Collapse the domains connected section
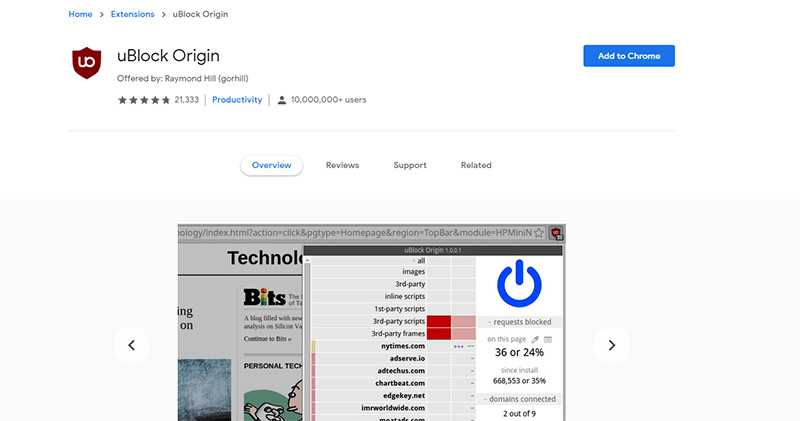Image resolution: width=800 pixels, height=421 pixels. point(519,399)
